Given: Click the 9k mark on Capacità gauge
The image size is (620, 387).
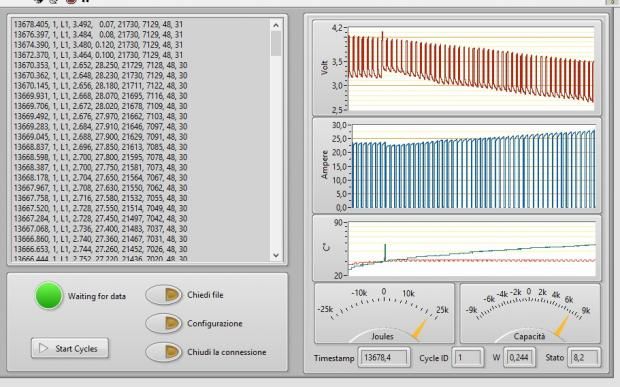Looking at the screenshot, I should [586, 310].
